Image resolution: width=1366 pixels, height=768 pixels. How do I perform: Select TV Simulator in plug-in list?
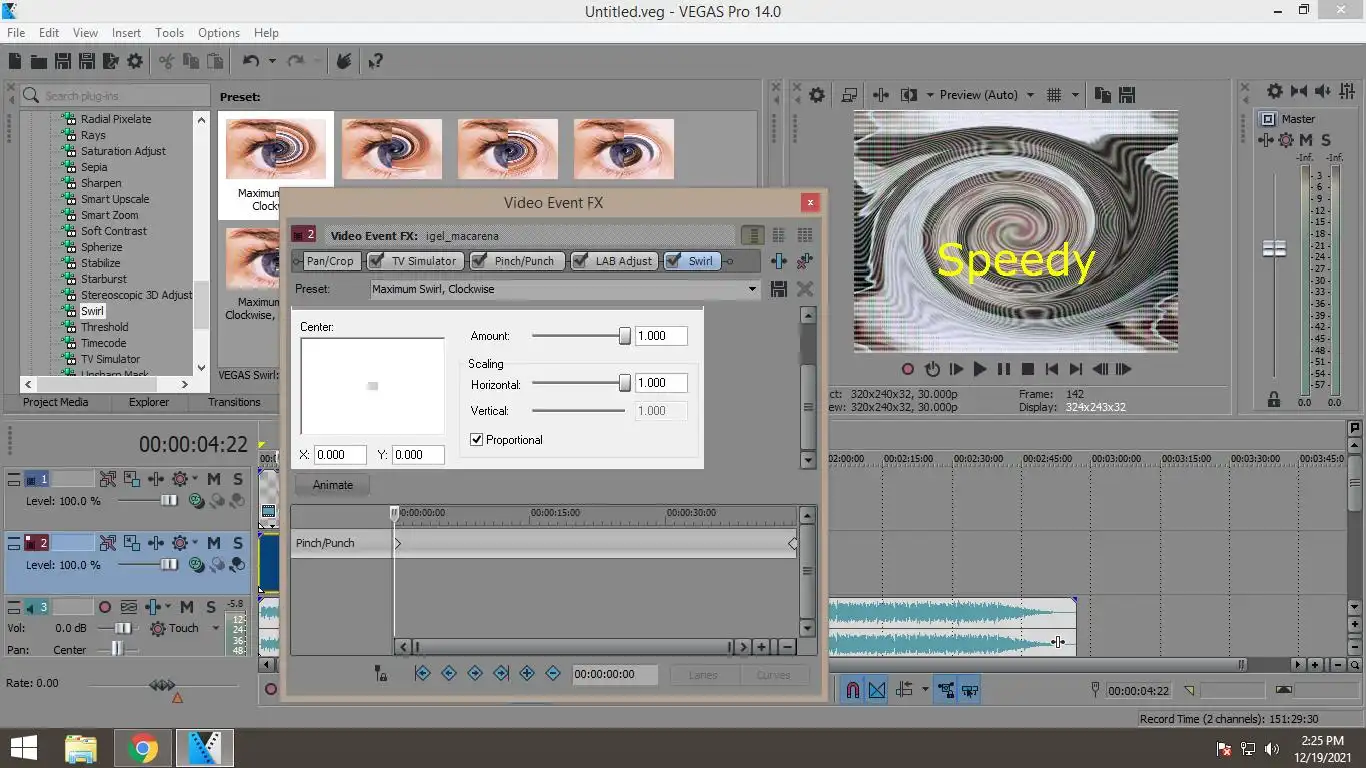(x=110, y=359)
